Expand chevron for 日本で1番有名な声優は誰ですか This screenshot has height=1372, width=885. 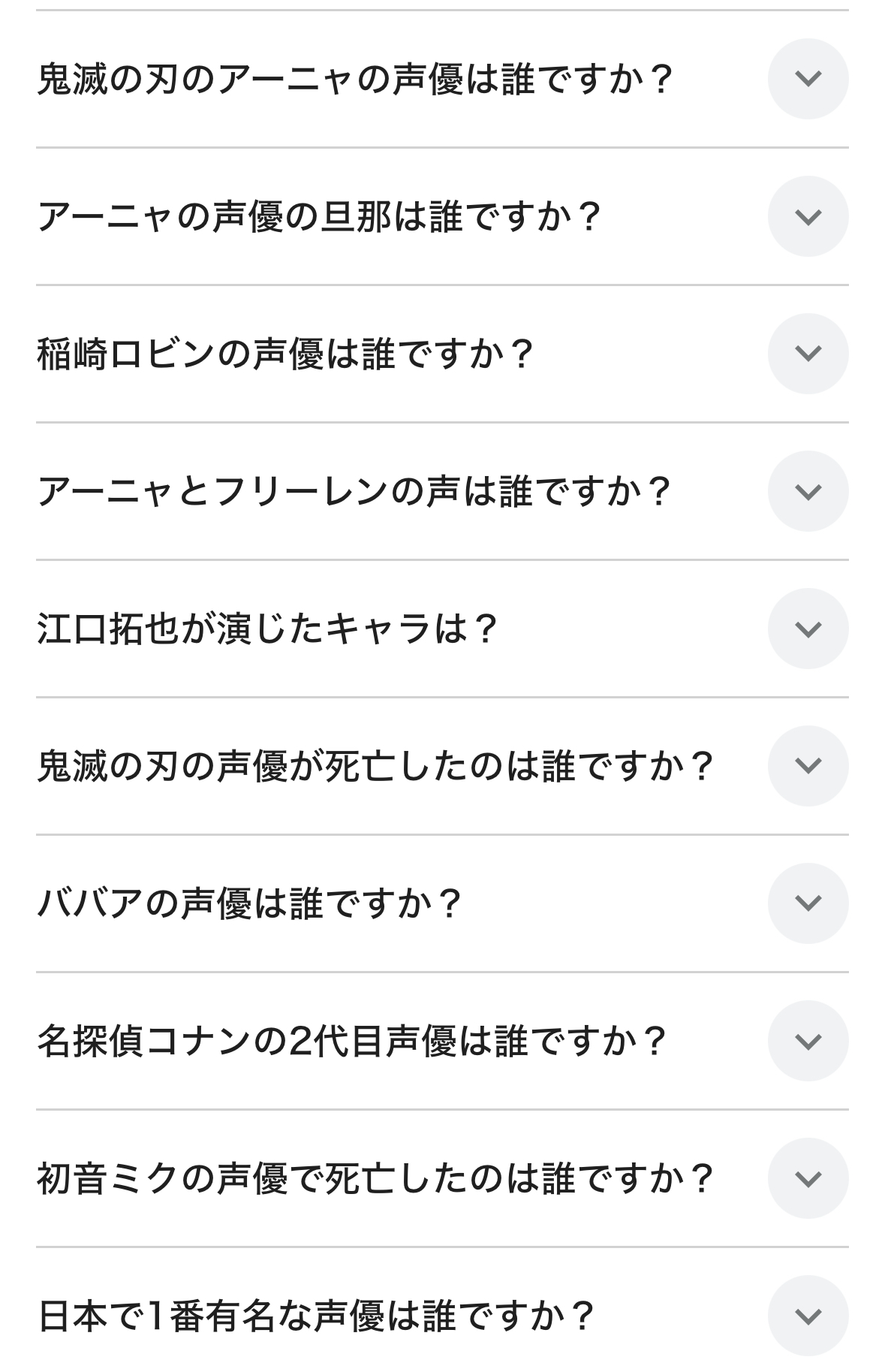[808, 1316]
